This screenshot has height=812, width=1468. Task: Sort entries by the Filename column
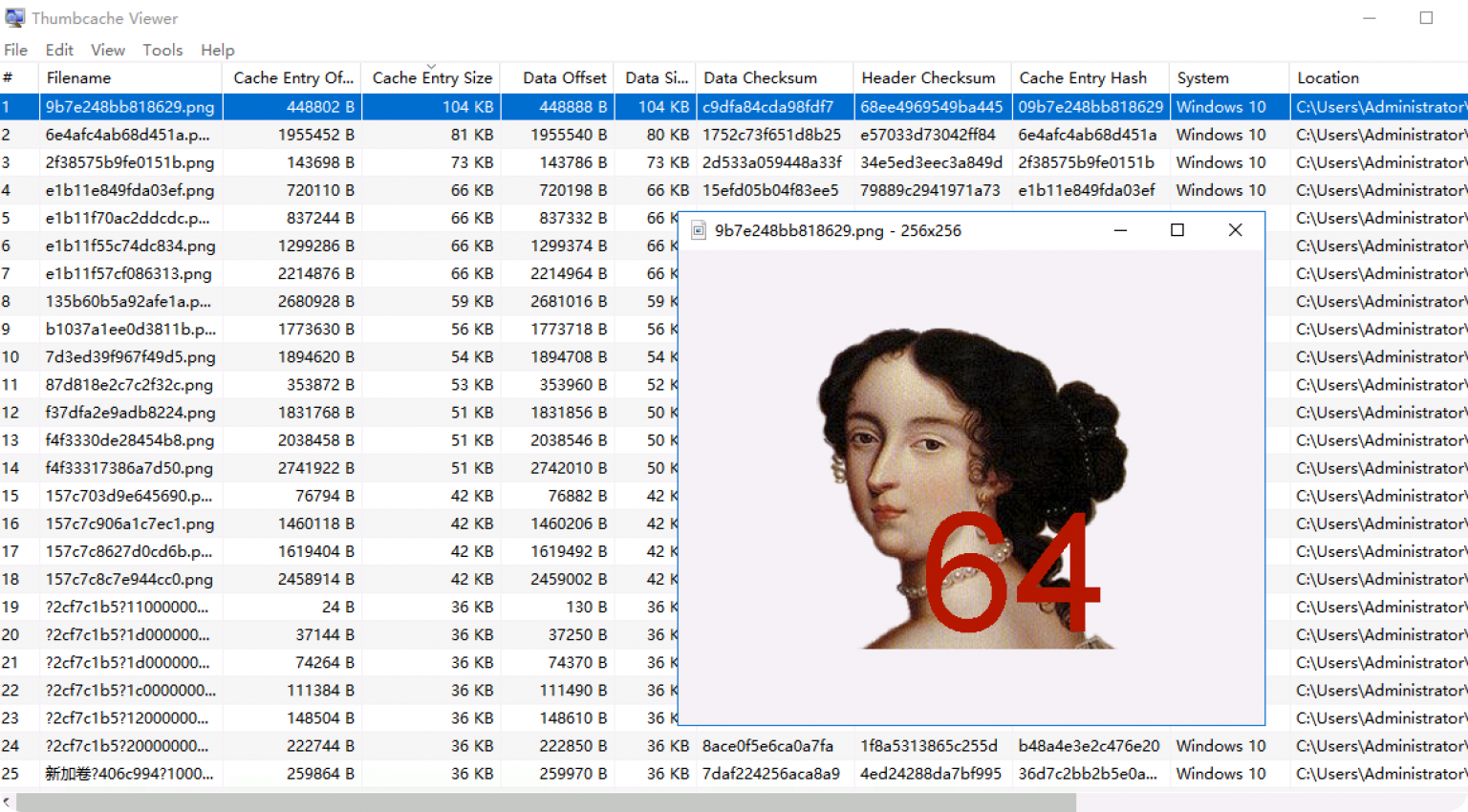point(79,77)
